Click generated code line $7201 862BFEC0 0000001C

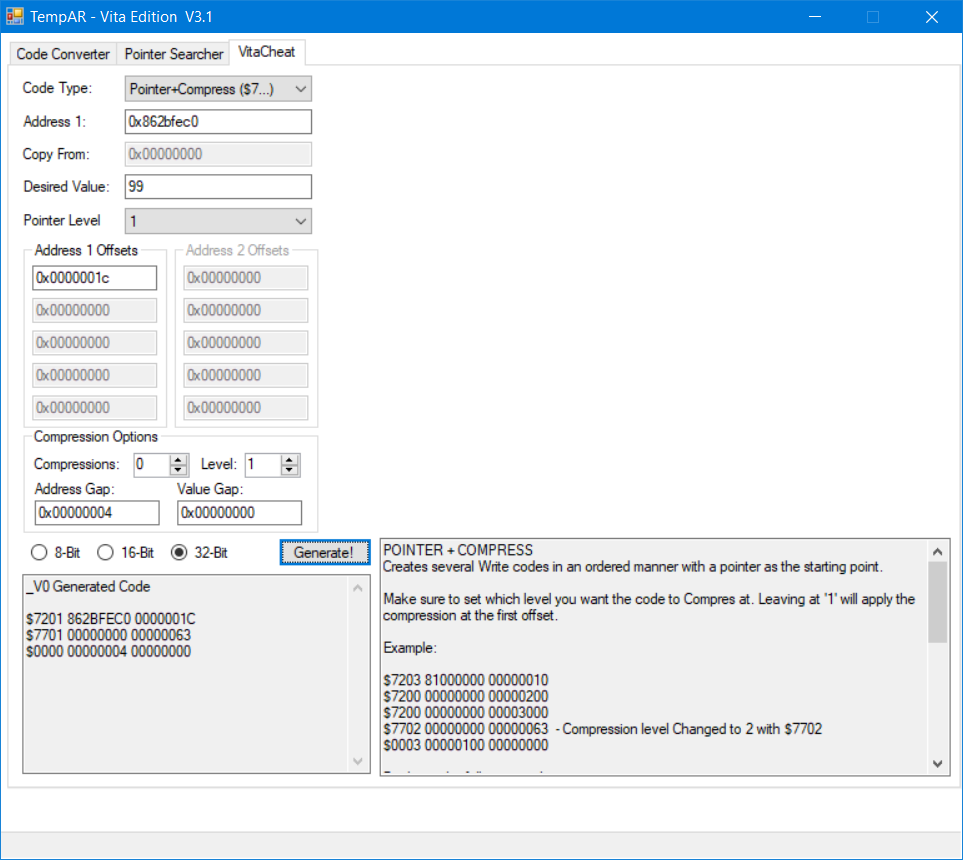(111, 619)
